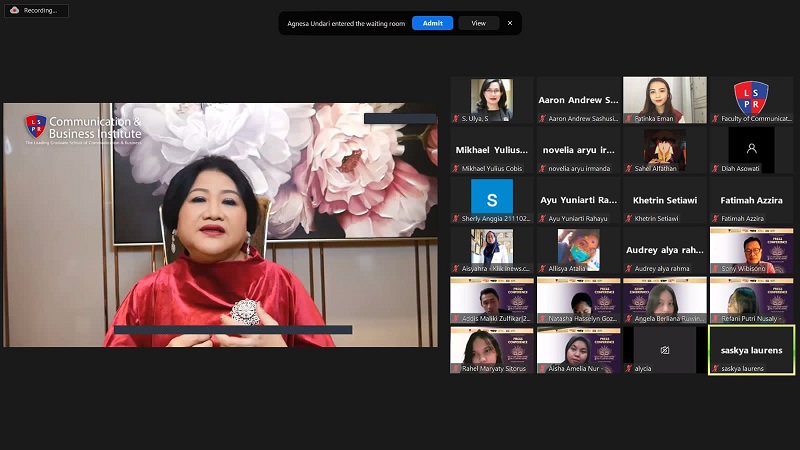800x450 pixels.
Task: Select Sony Wibisono's video thumbnail
Action: [x=751, y=248]
